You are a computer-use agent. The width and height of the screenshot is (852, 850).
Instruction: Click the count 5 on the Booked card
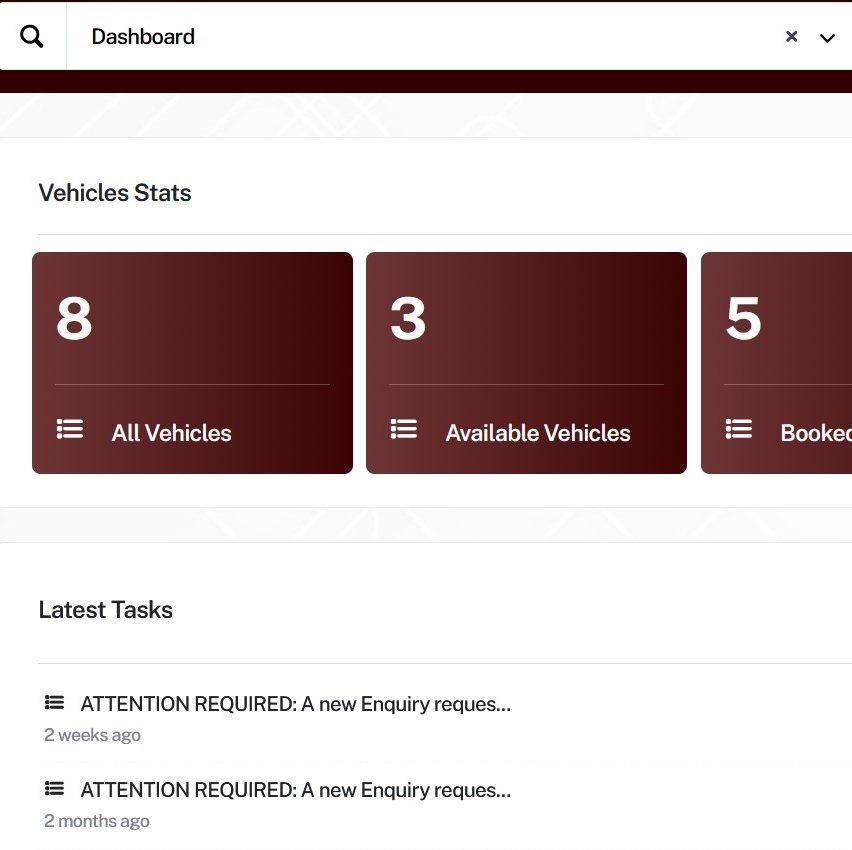[x=743, y=319]
